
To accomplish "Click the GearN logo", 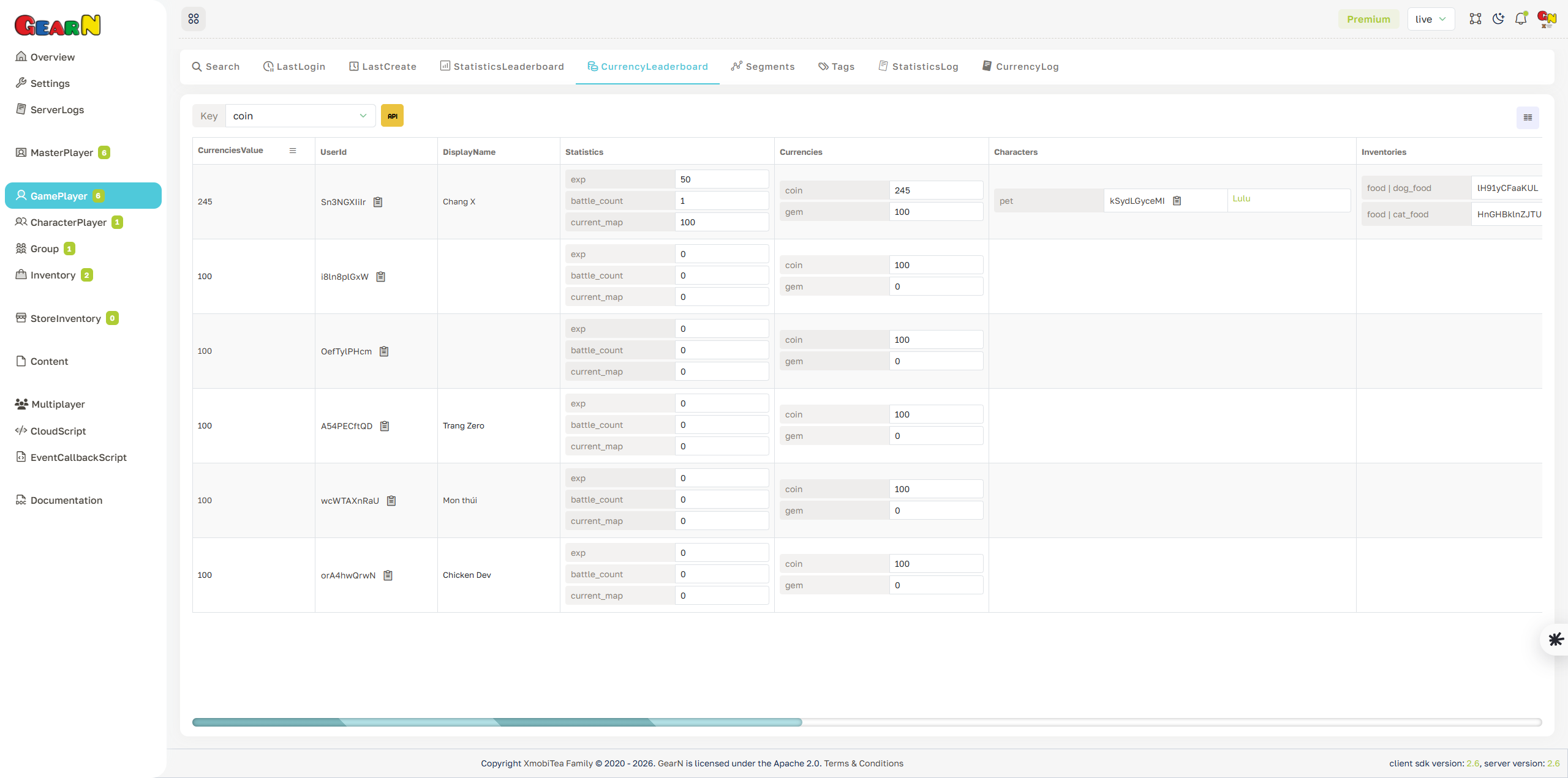I will (57, 24).
